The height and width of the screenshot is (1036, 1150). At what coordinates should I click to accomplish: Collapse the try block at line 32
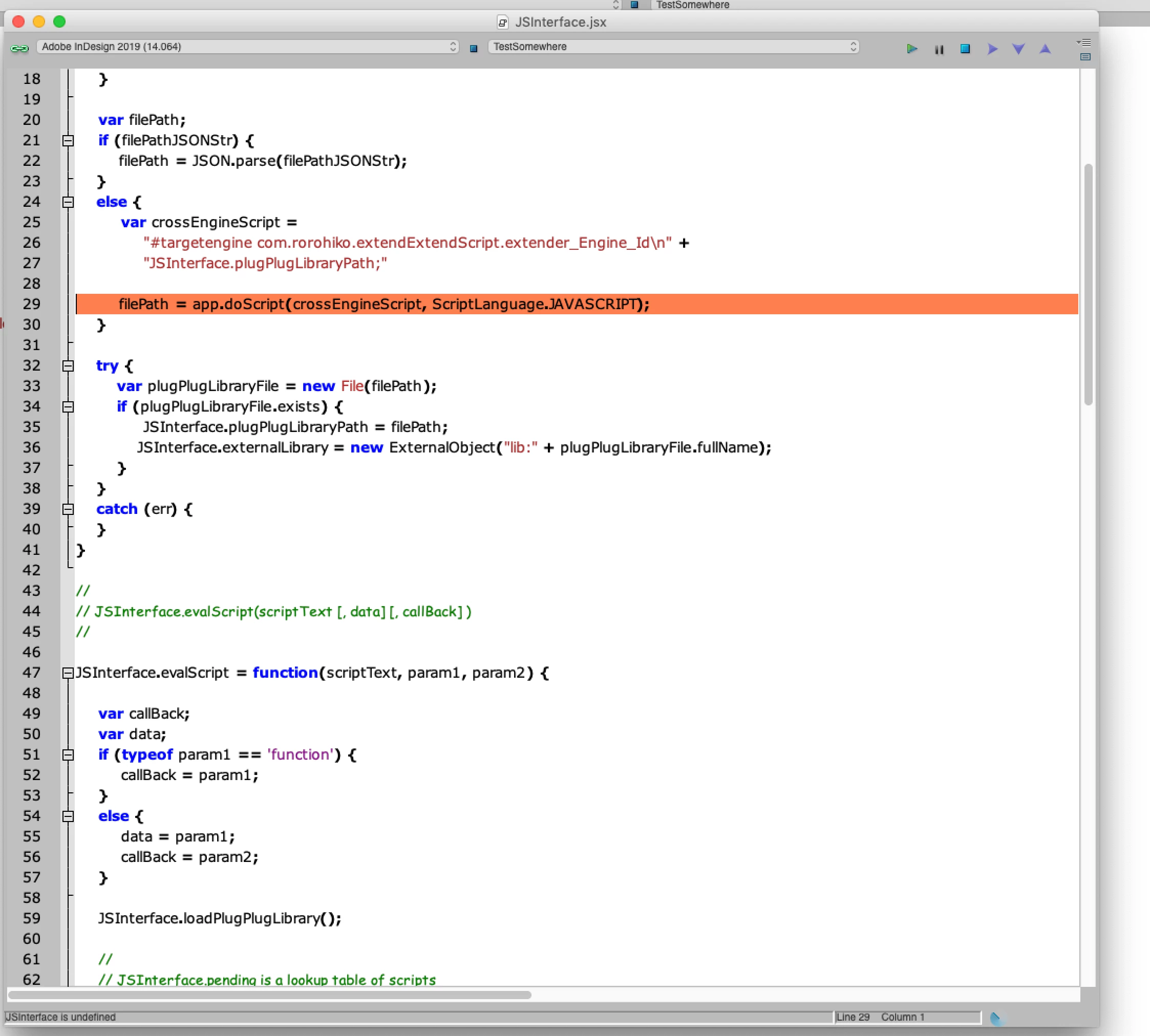tap(68, 366)
